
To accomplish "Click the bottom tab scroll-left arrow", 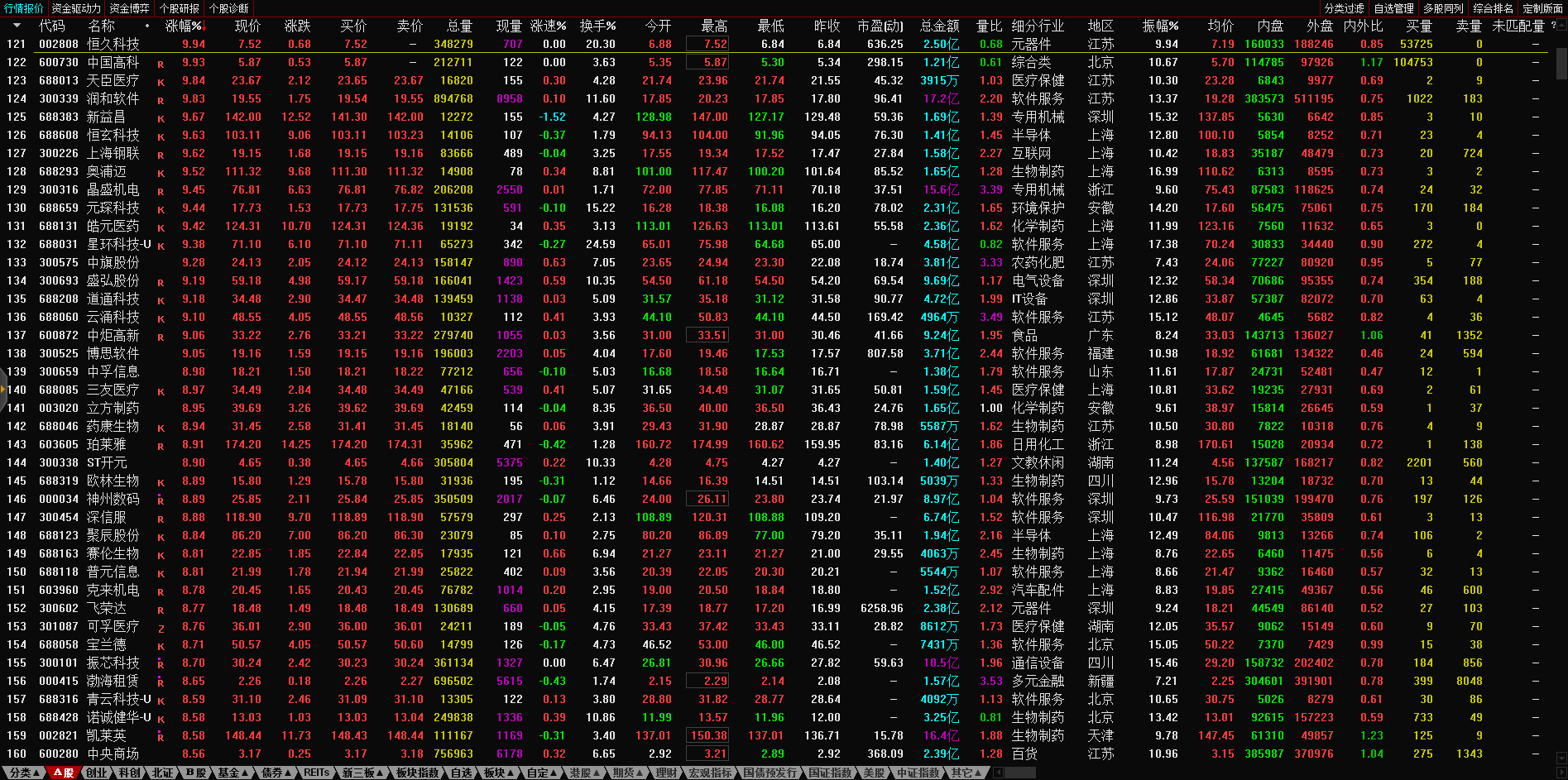I will pos(998,773).
